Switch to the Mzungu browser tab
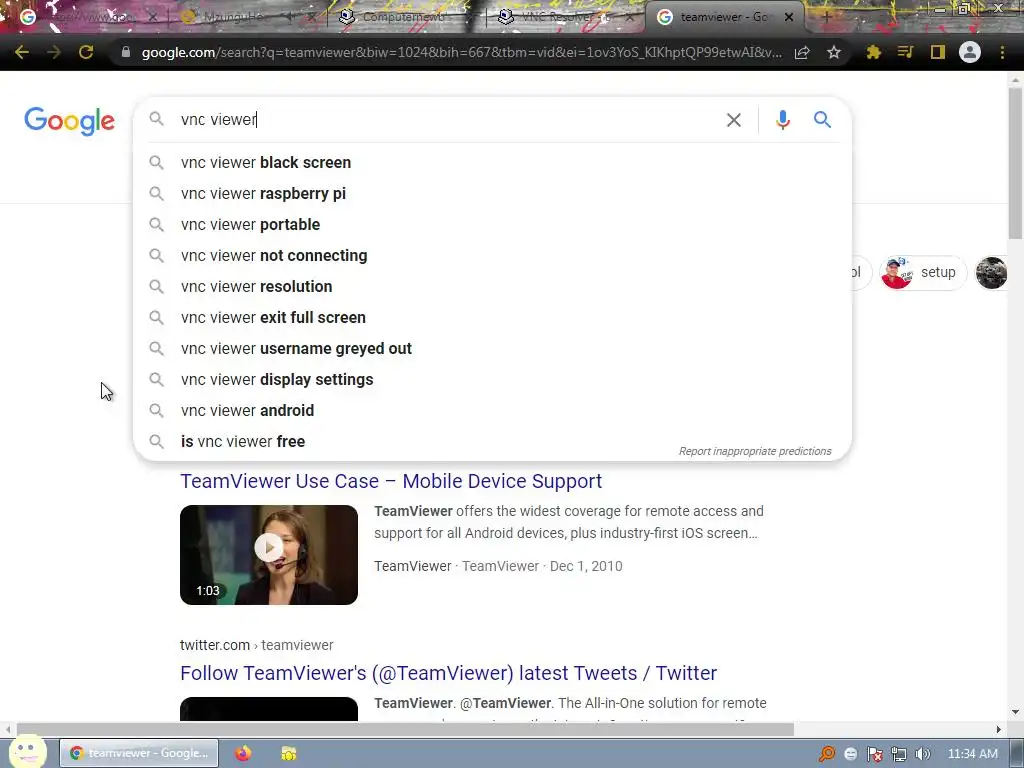 pyautogui.click(x=237, y=17)
